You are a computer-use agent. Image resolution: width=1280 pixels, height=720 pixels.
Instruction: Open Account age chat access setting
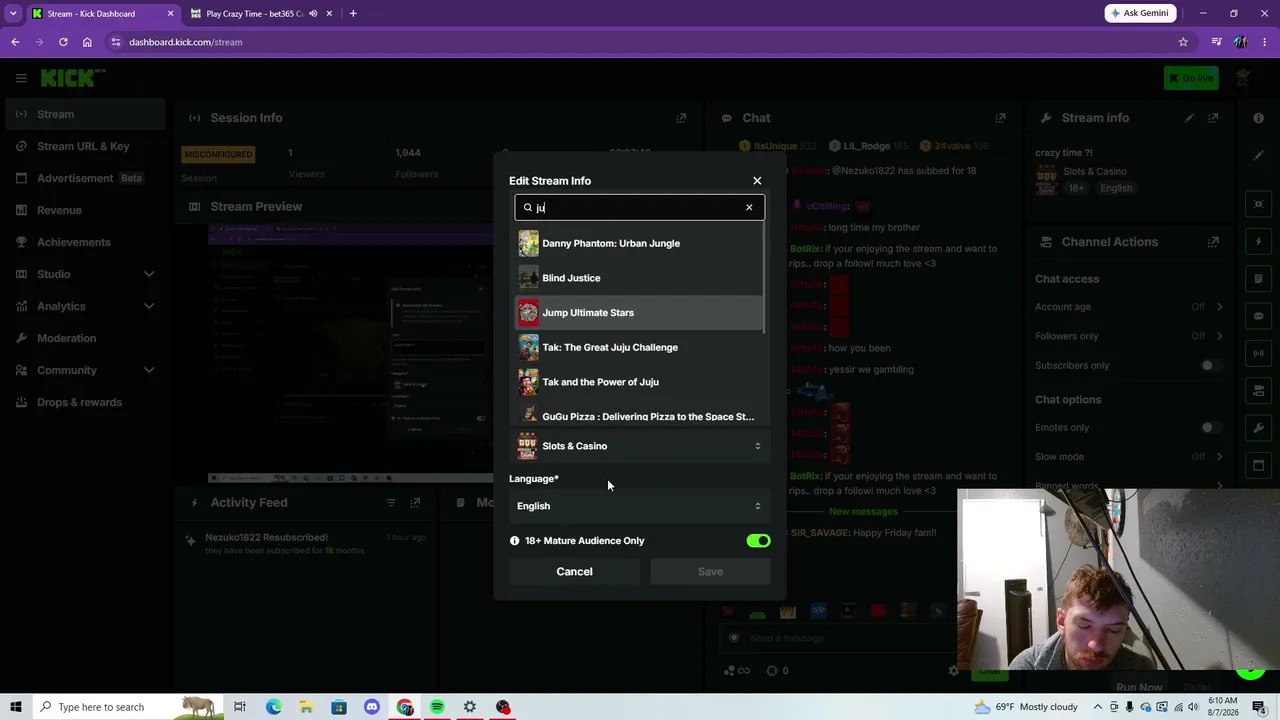(1129, 307)
